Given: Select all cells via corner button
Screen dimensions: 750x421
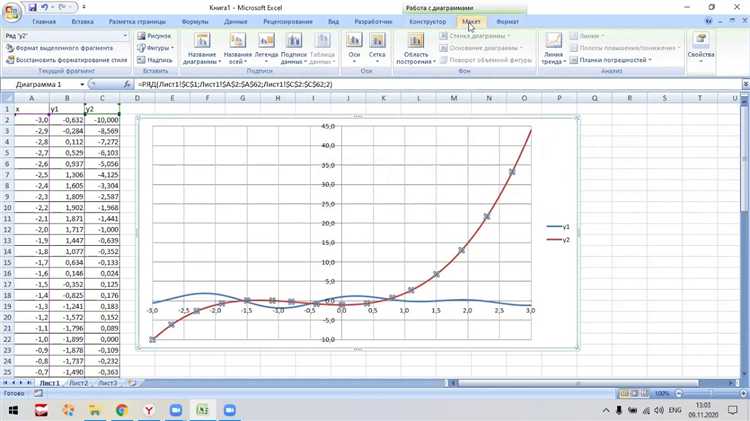Looking at the screenshot, I should tap(7, 98).
